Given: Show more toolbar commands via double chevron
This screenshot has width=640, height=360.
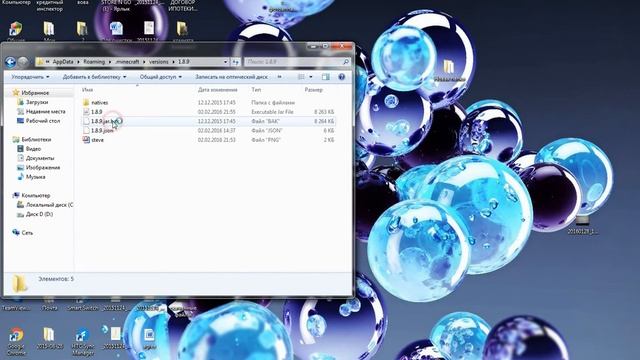Looking at the screenshot, I should click(x=280, y=77).
